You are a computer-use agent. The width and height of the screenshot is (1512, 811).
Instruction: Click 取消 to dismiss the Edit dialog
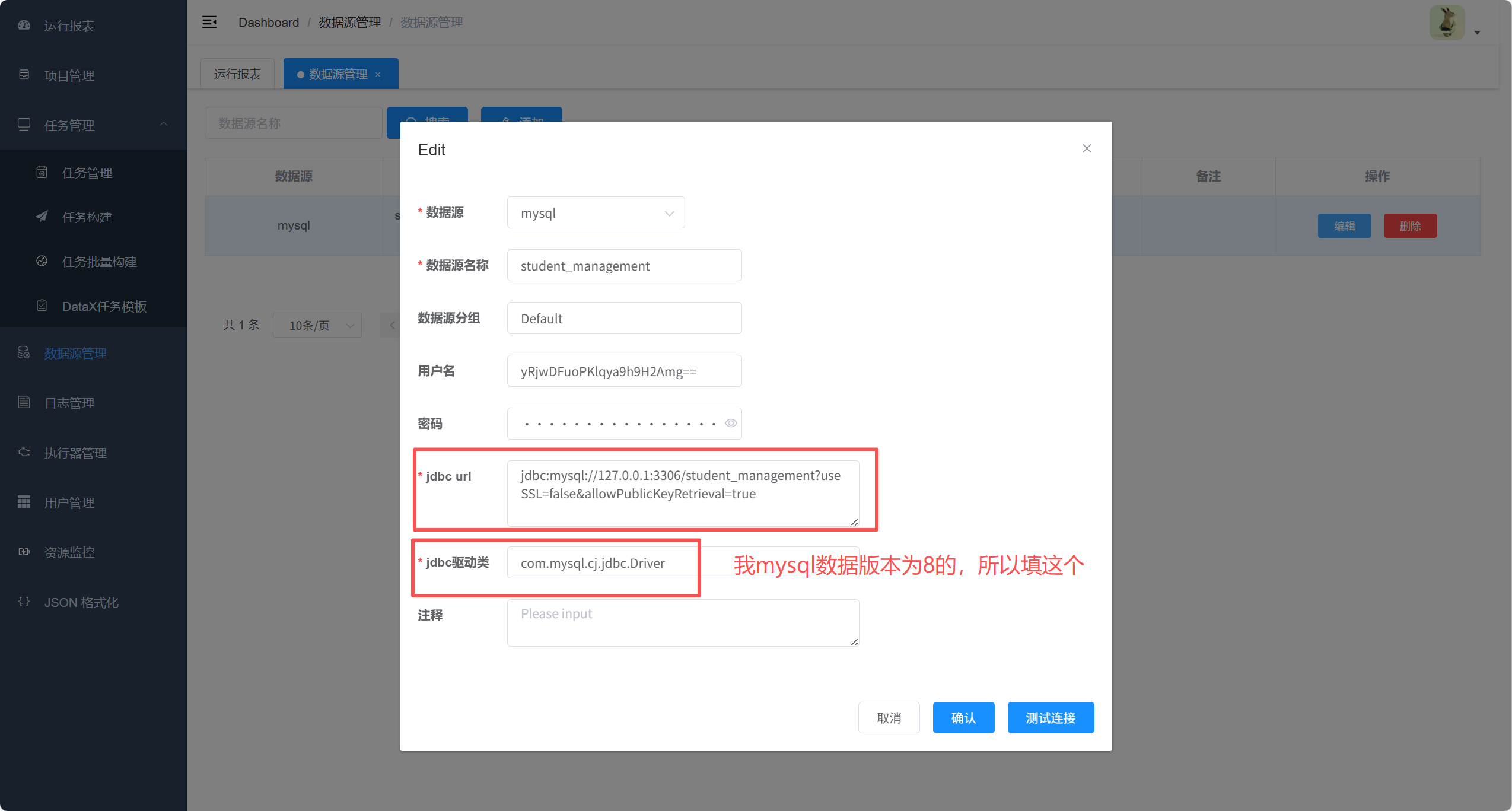889,717
